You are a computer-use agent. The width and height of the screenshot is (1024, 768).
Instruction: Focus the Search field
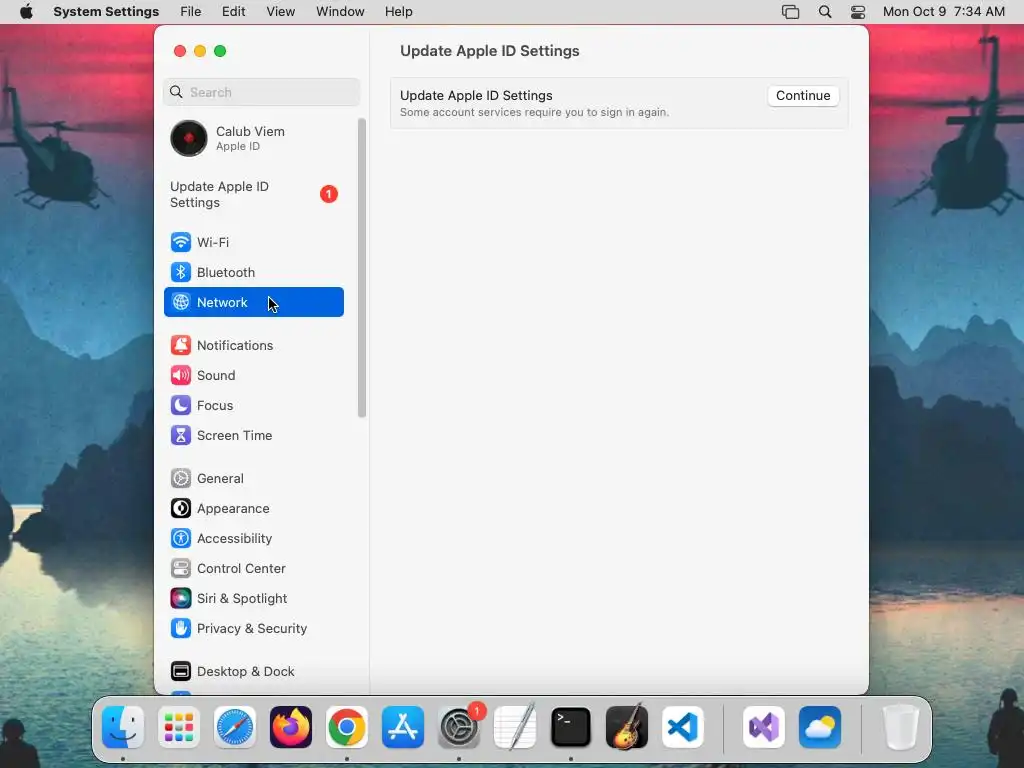[x=261, y=92]
